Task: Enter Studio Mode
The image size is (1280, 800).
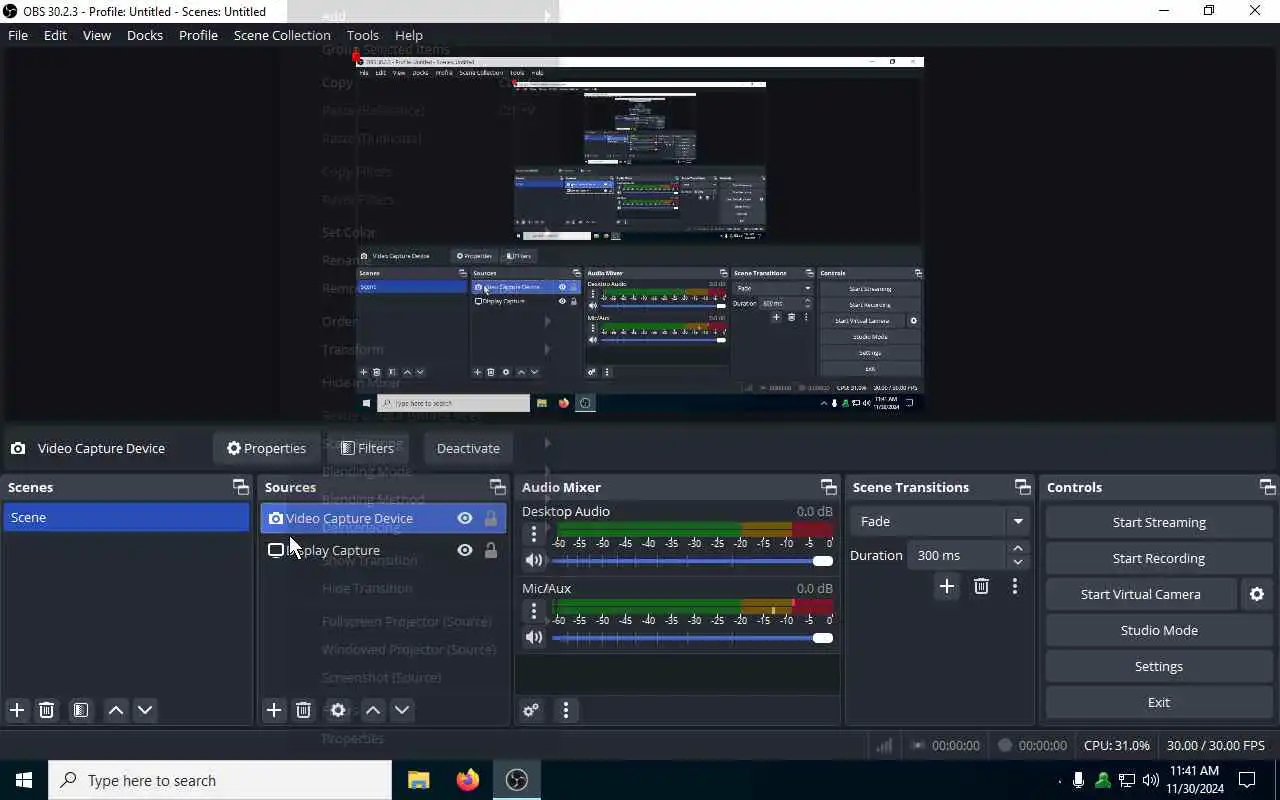Action: (x=1159, y=630)
